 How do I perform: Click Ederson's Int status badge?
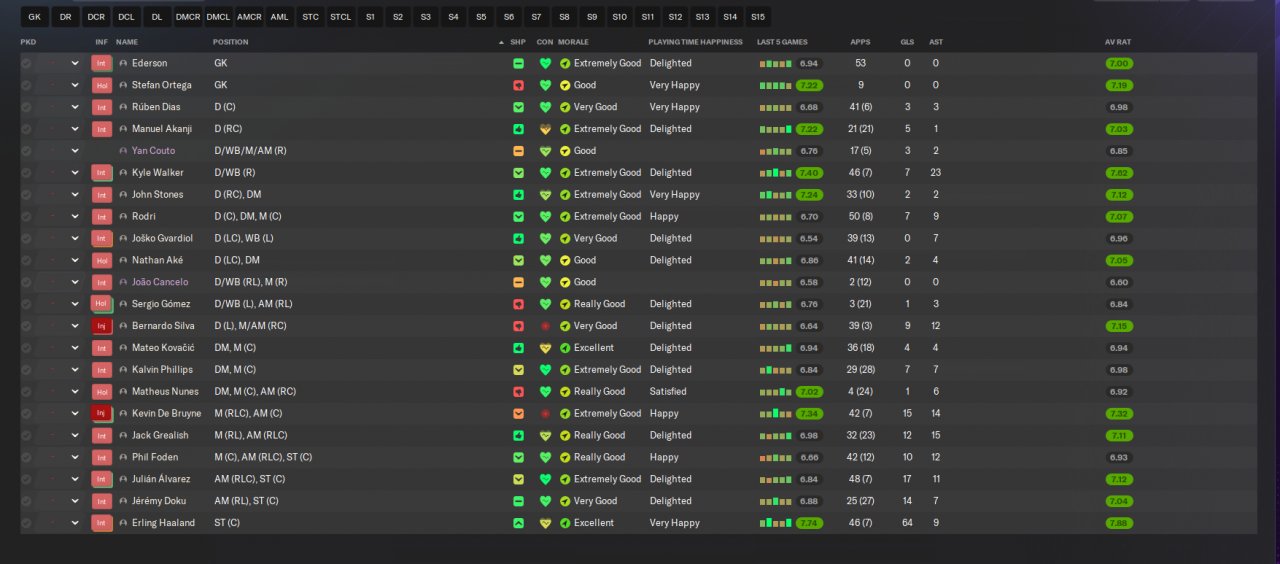tap(101, 63)
